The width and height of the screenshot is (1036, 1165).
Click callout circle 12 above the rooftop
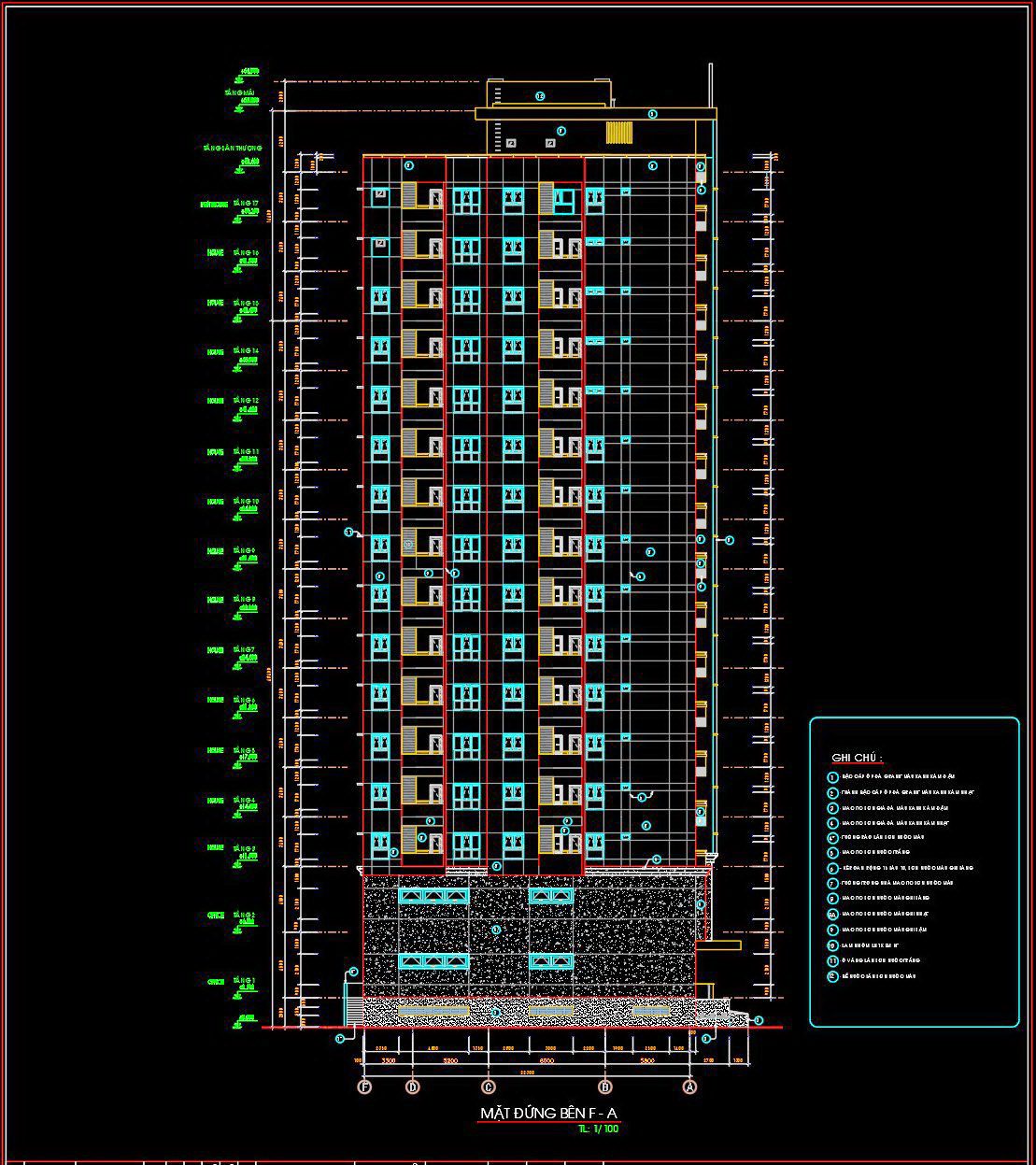pos(540,94)
